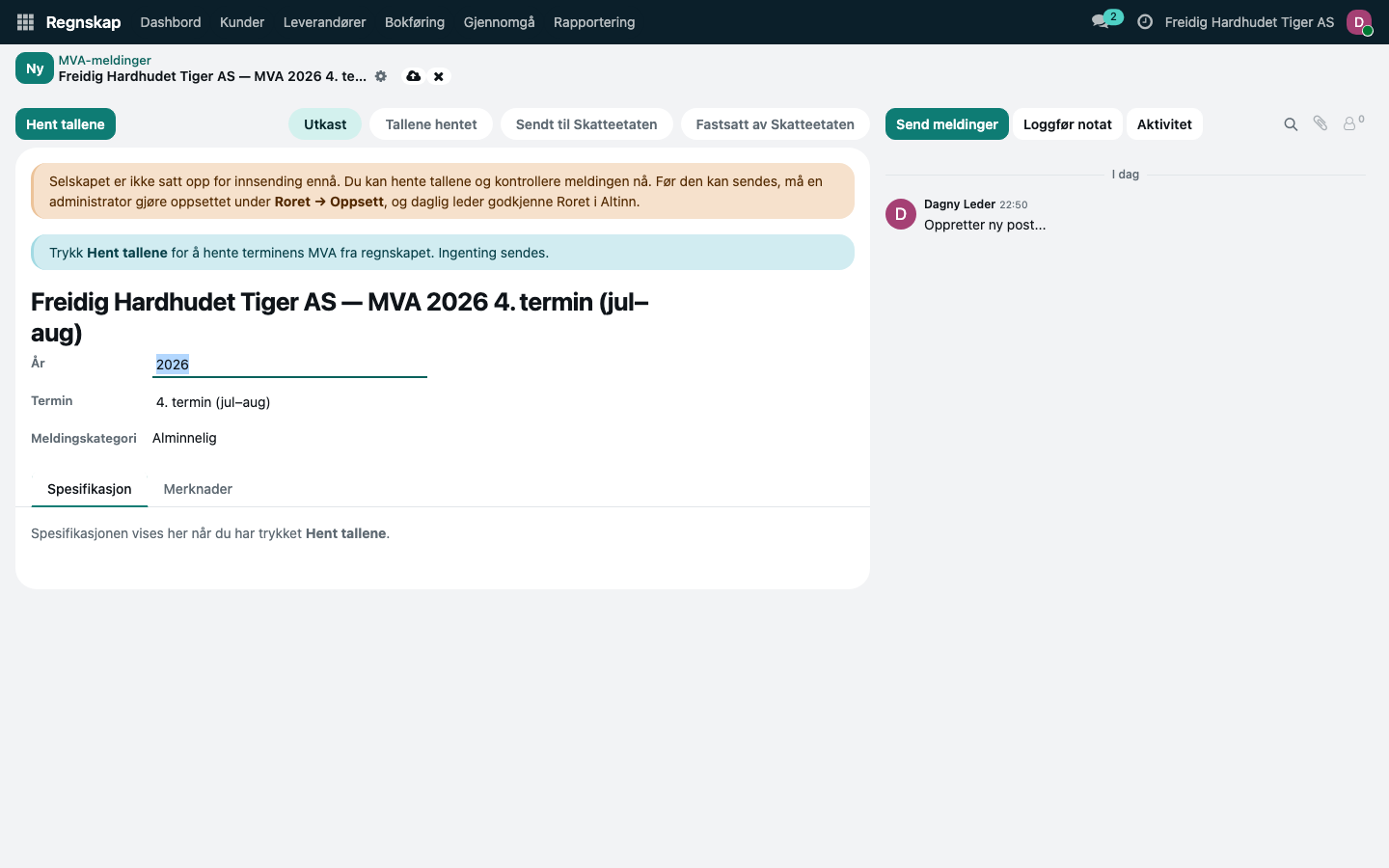Show followers with the person icon

pos(1353,123)
